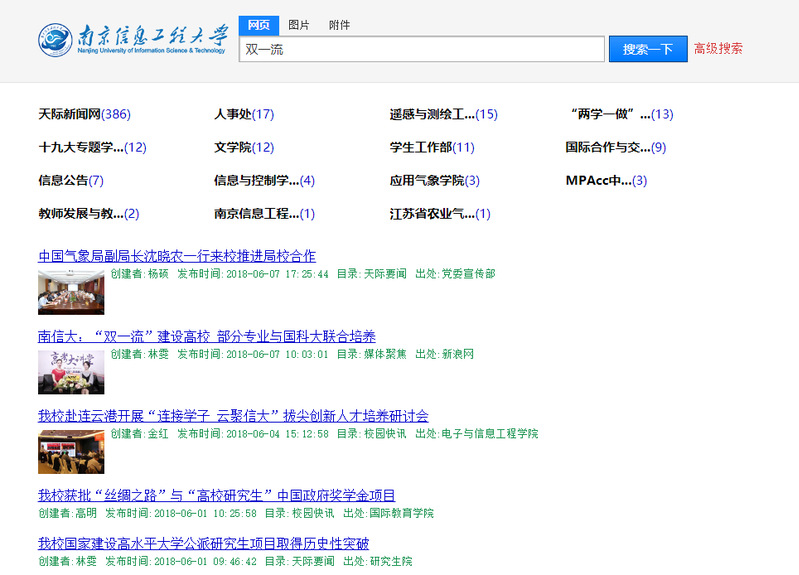Screen dimensions: 799x575
Task: Open article 我校国家建设高水平大学公派研究生项目
Action: [x=203, y=544]
